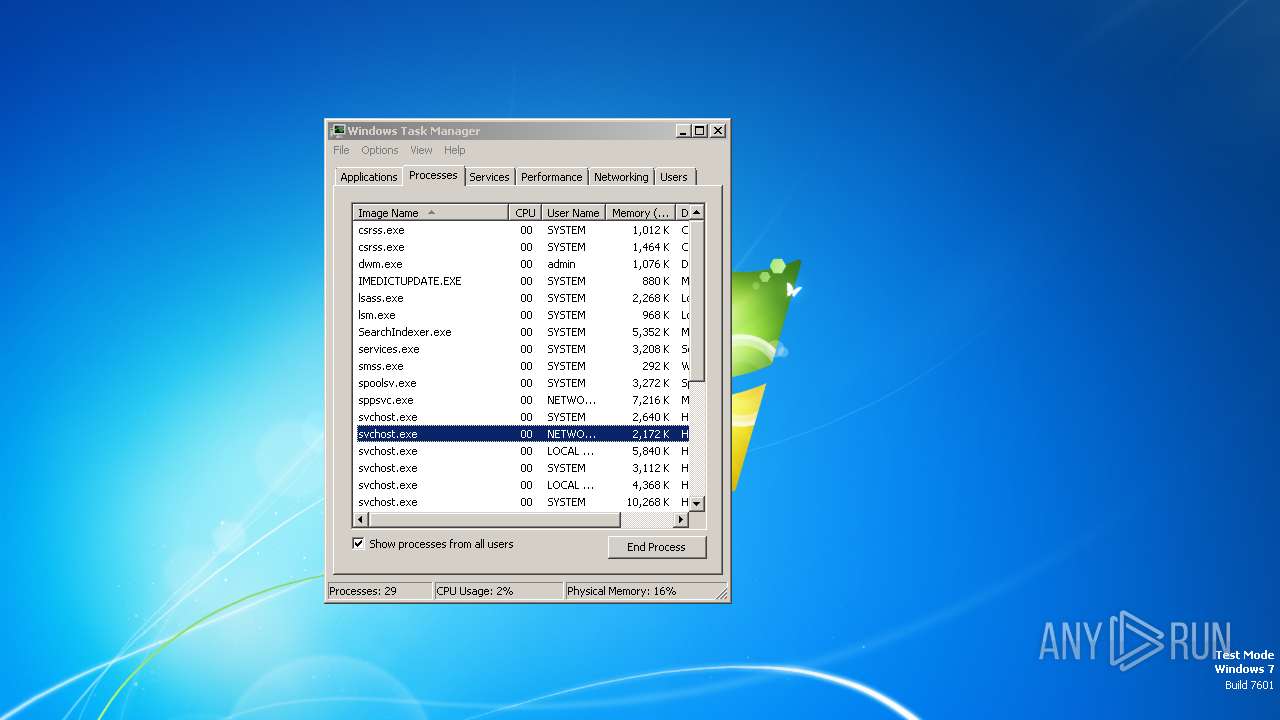Click the vertical scrollbar thumb
Image resolution: width=1280 pixels, height=720 pixels.
click(697, 300)
